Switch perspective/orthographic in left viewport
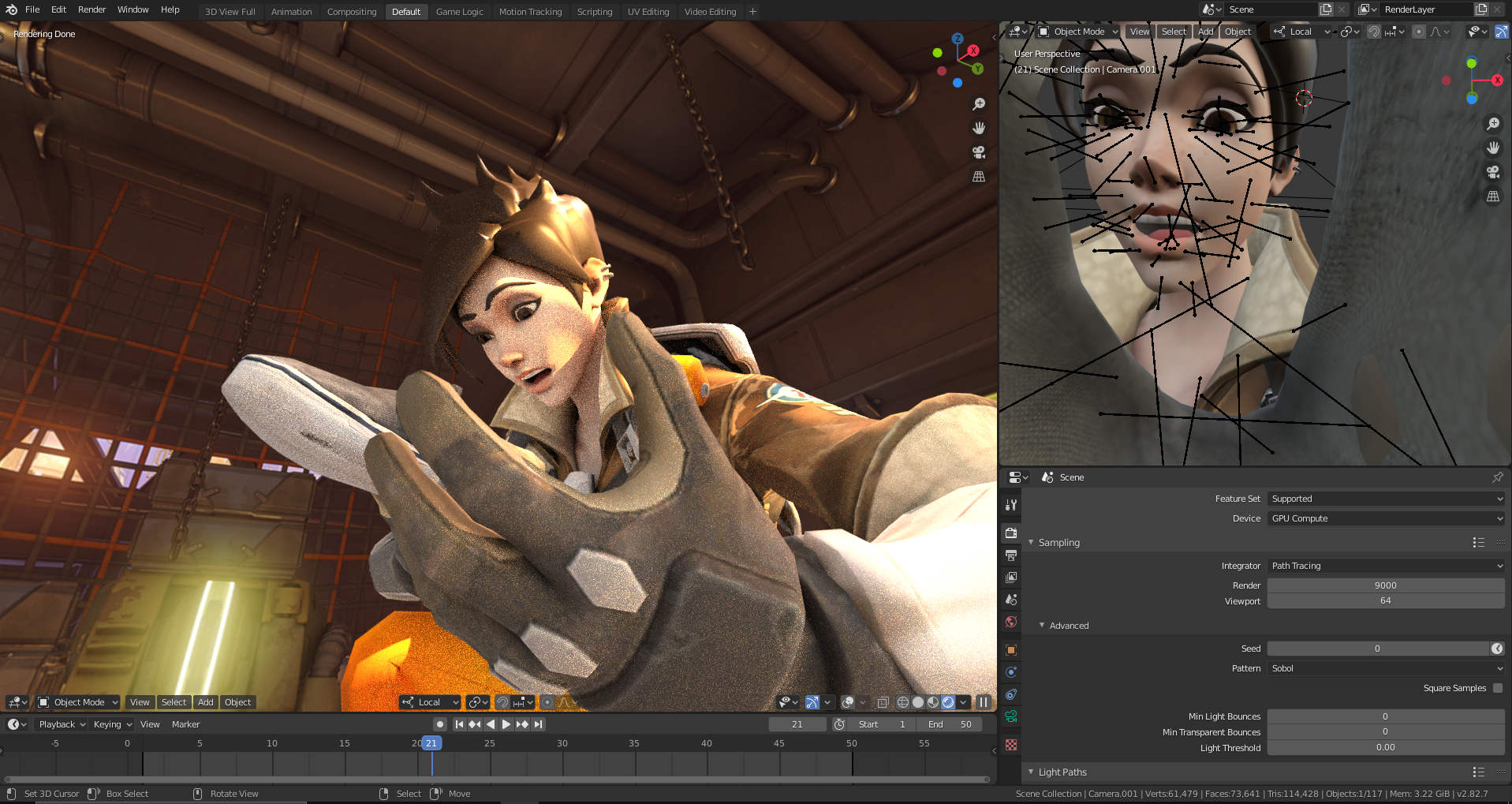 [x=979, y=177]
